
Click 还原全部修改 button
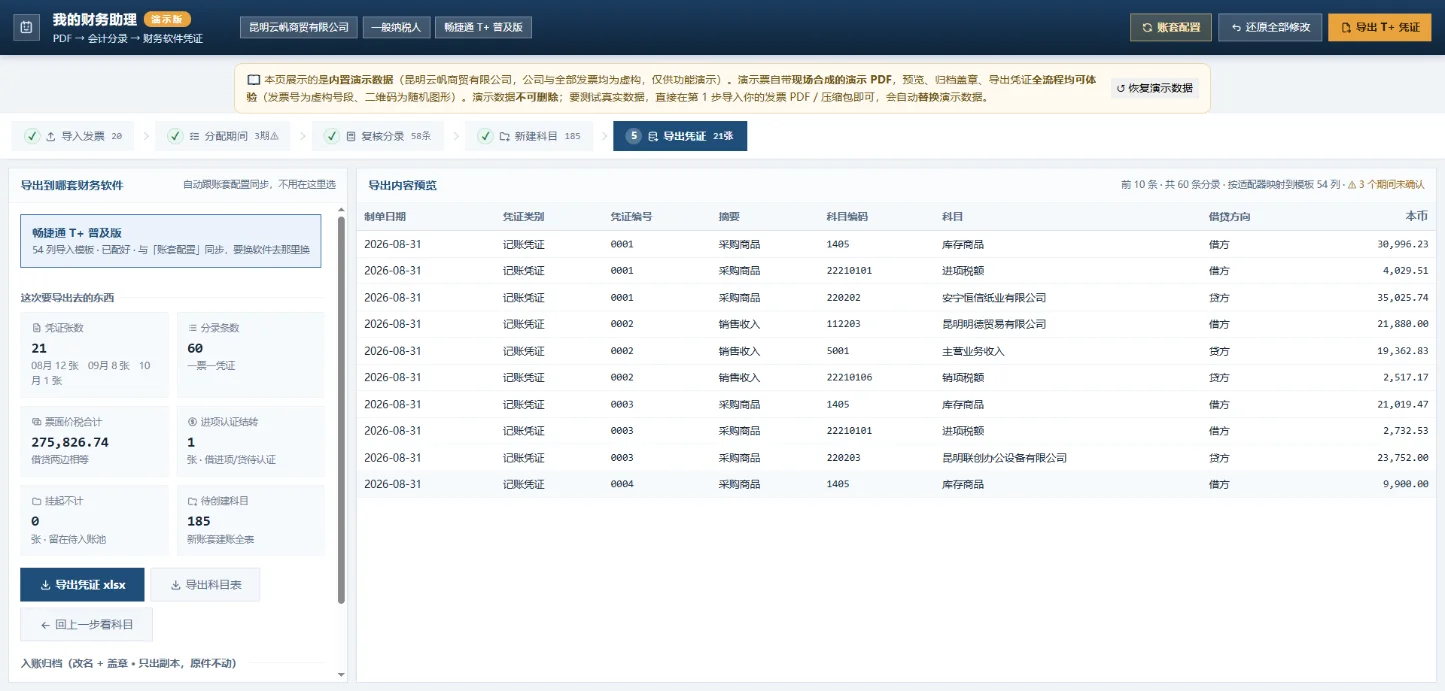click(x=1270, y=27)
